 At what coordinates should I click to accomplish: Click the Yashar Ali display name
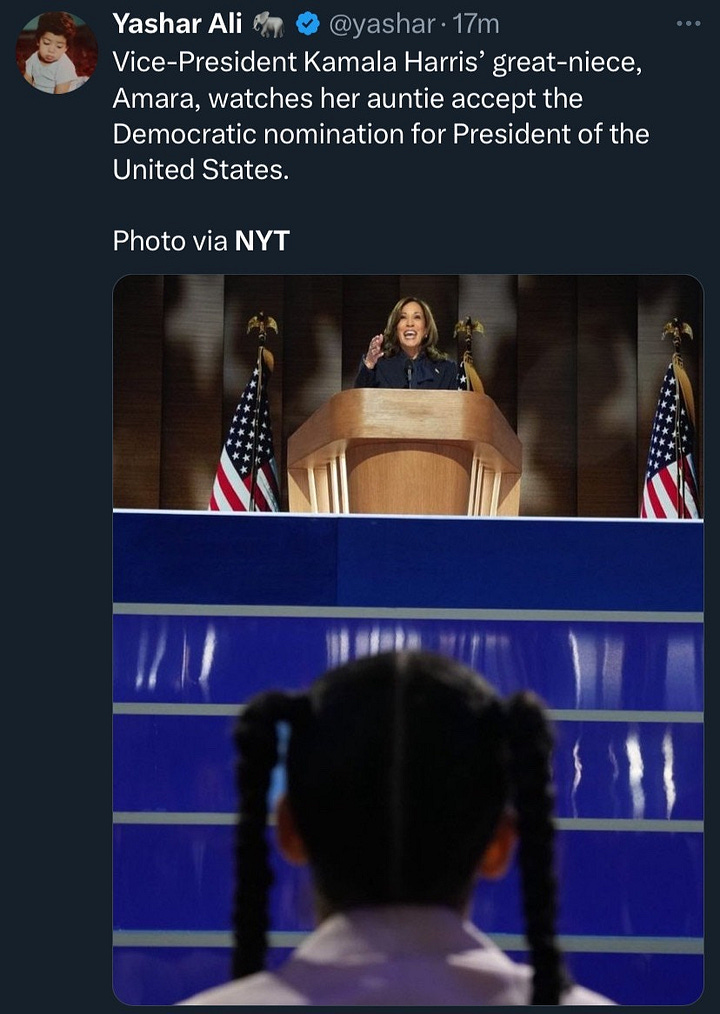click(177, 24)
